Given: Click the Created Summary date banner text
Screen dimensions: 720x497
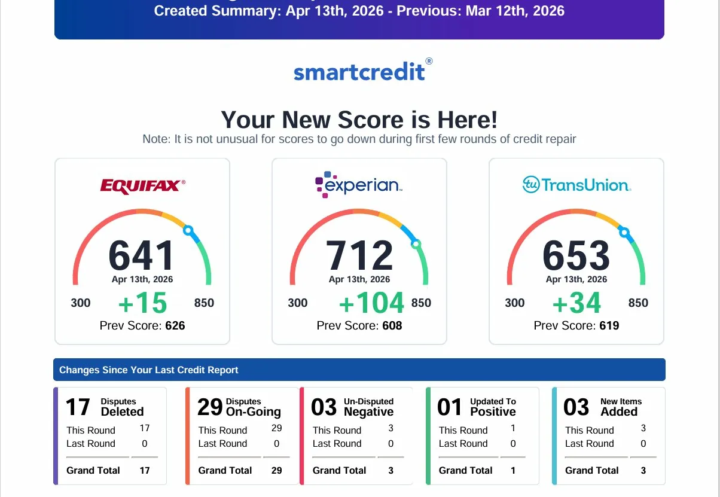Looking at the screenshot, I should (x=359, y=11).
